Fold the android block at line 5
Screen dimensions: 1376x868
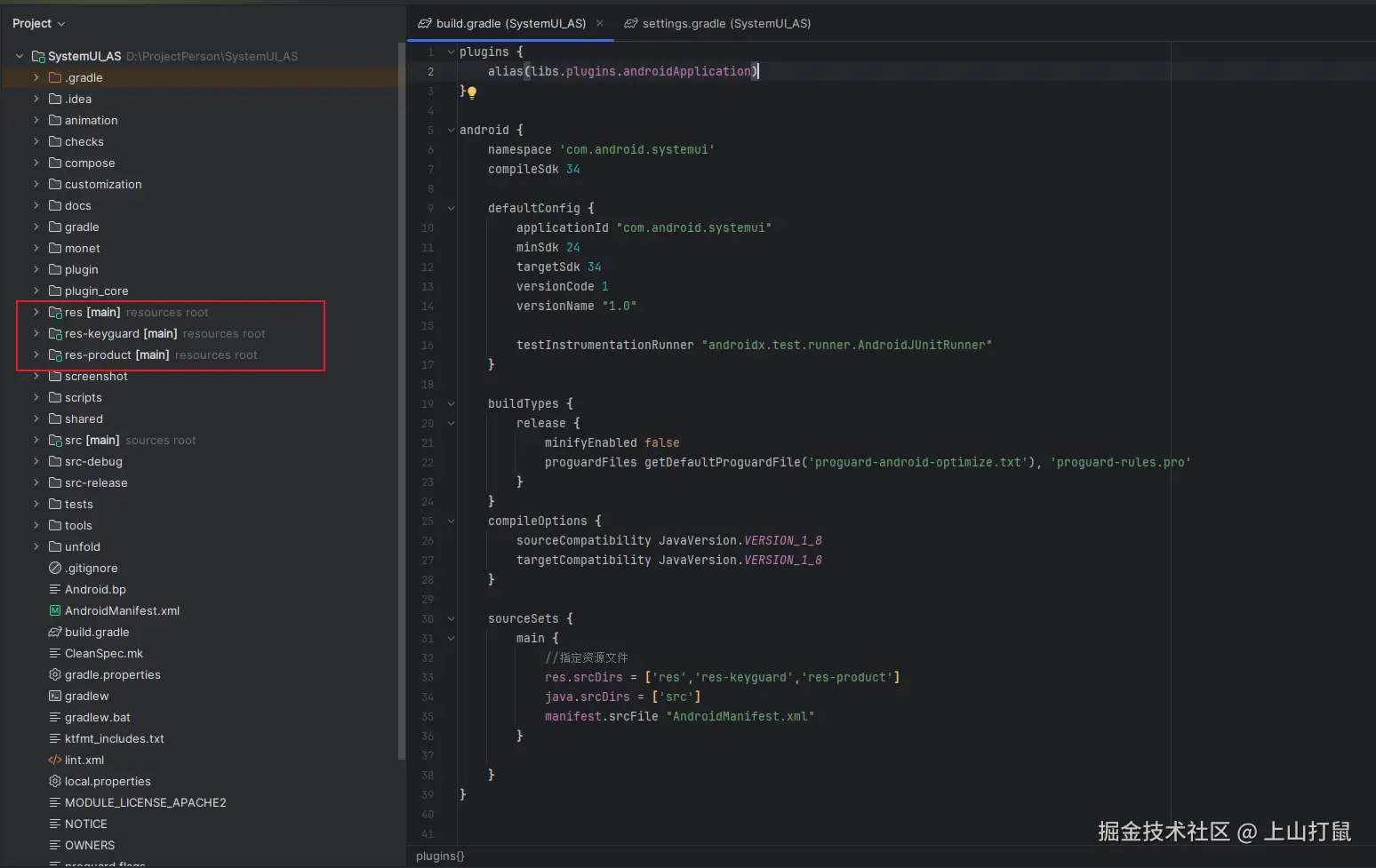pos(451,130)
